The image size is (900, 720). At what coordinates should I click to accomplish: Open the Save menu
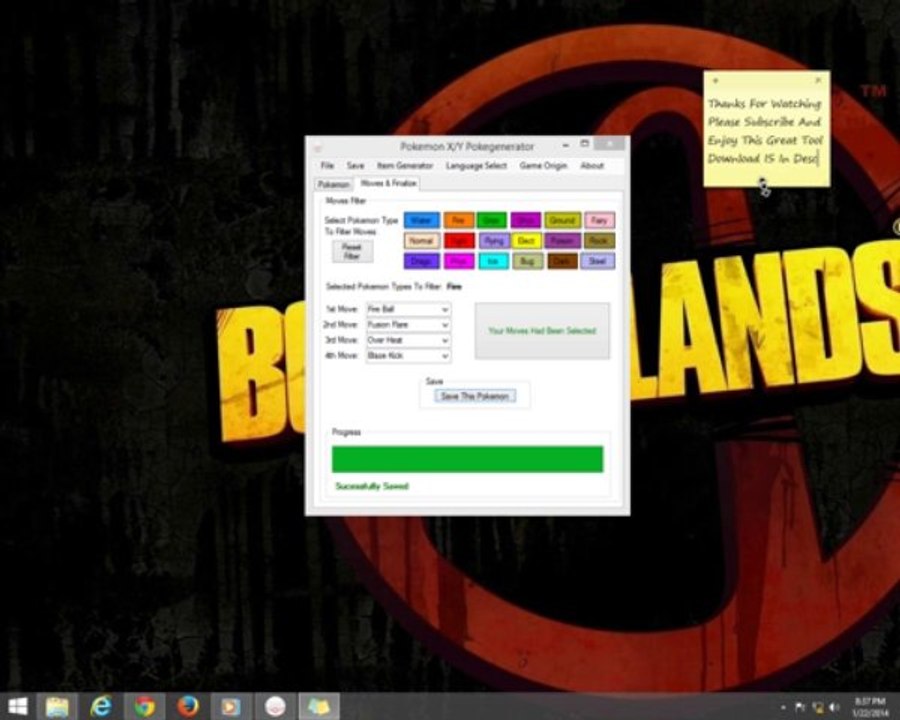point(355,165)
